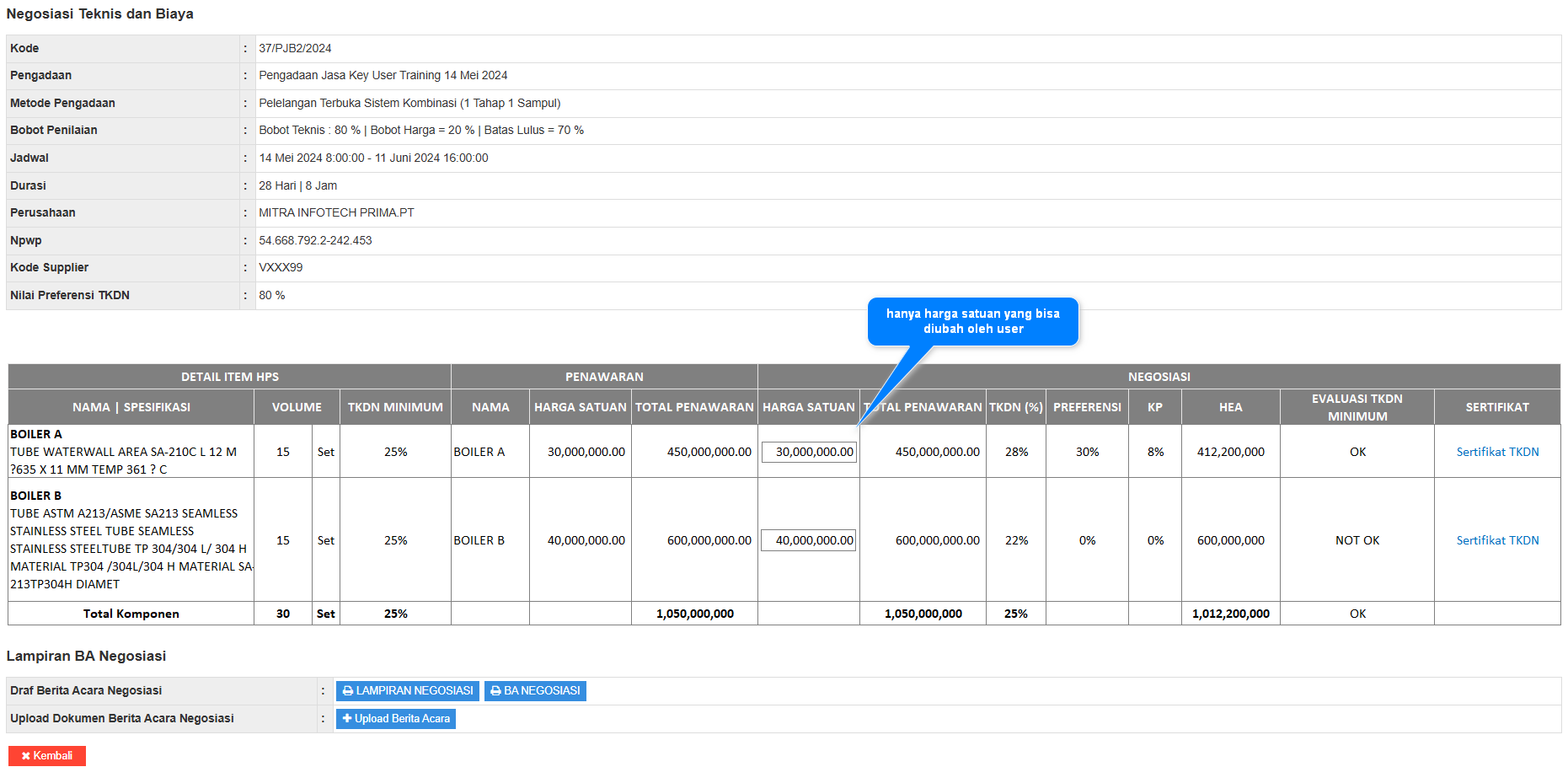Click the Kode value 37/PJB2/2024
The width and height of the screenshot is (1568, 783).
click(x=295, y=49)
